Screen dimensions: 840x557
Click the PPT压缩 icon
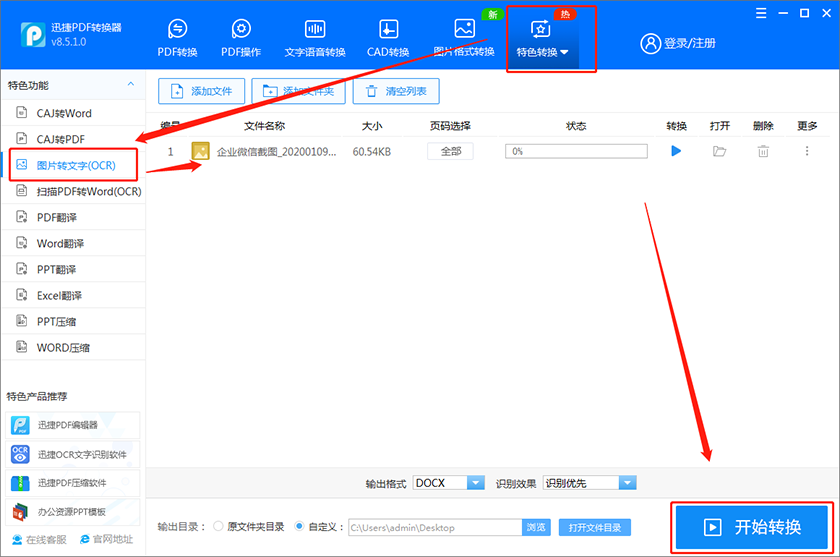[21, 321]
